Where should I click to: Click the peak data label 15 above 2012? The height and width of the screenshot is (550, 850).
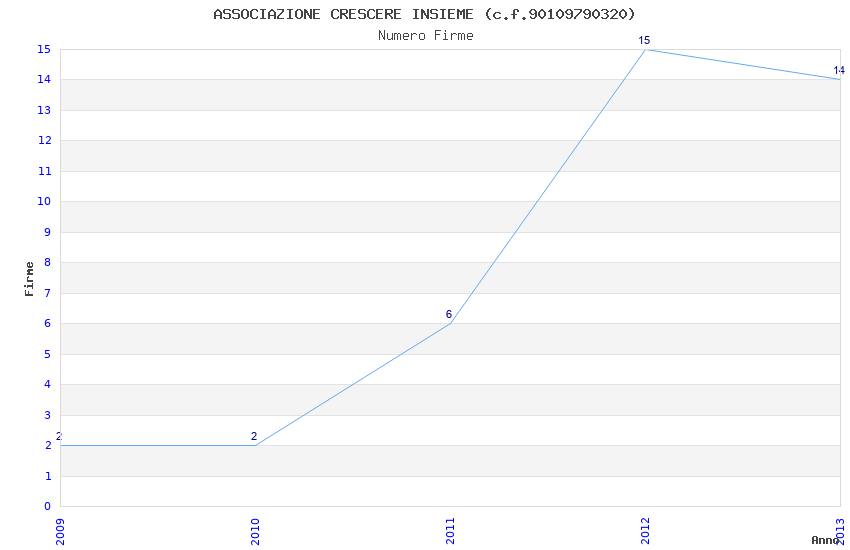pos(645,40)
